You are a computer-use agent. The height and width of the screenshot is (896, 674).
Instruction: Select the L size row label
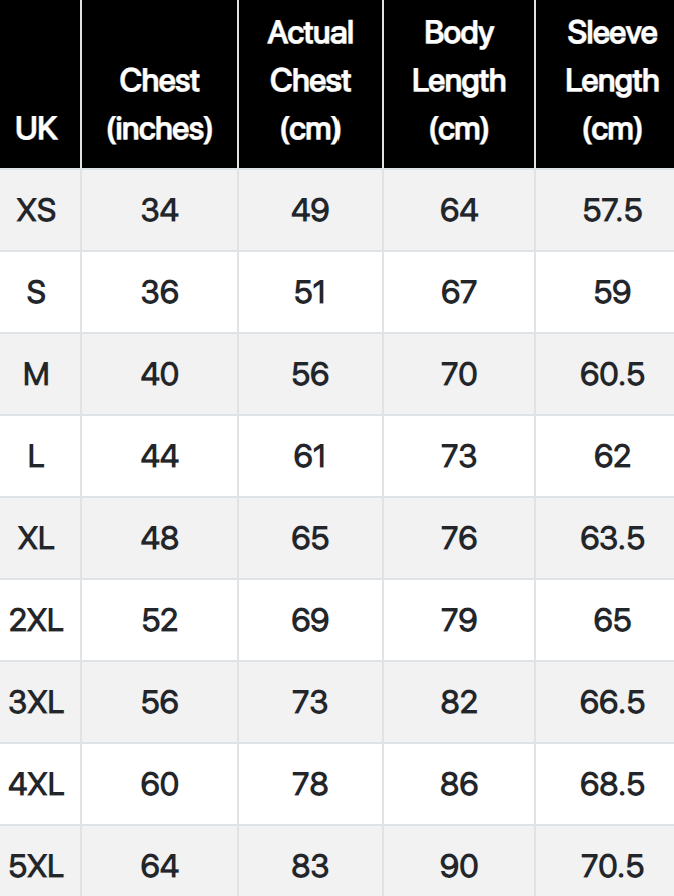pos(37,456)
